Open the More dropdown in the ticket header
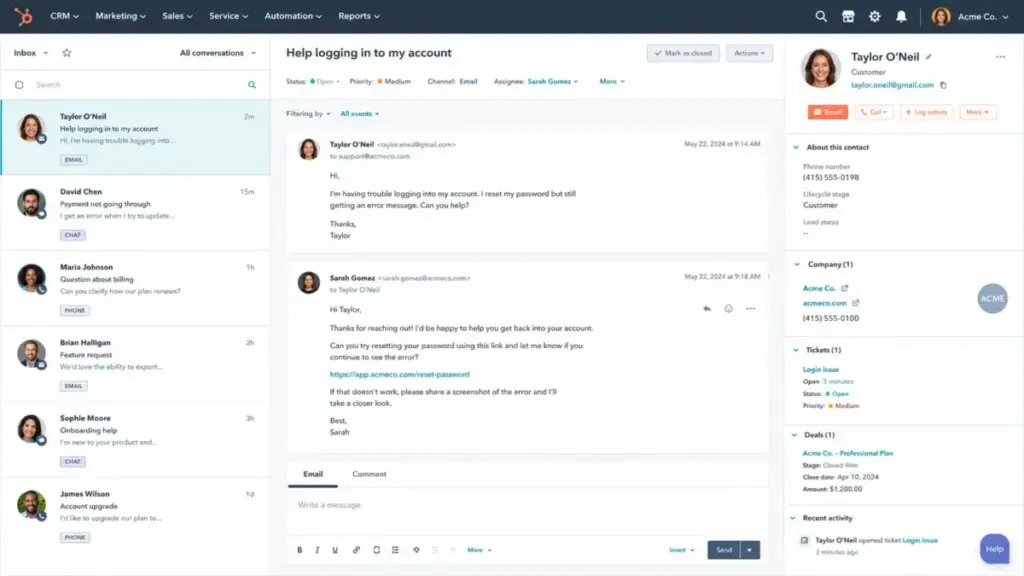 [x=612, y=82]
